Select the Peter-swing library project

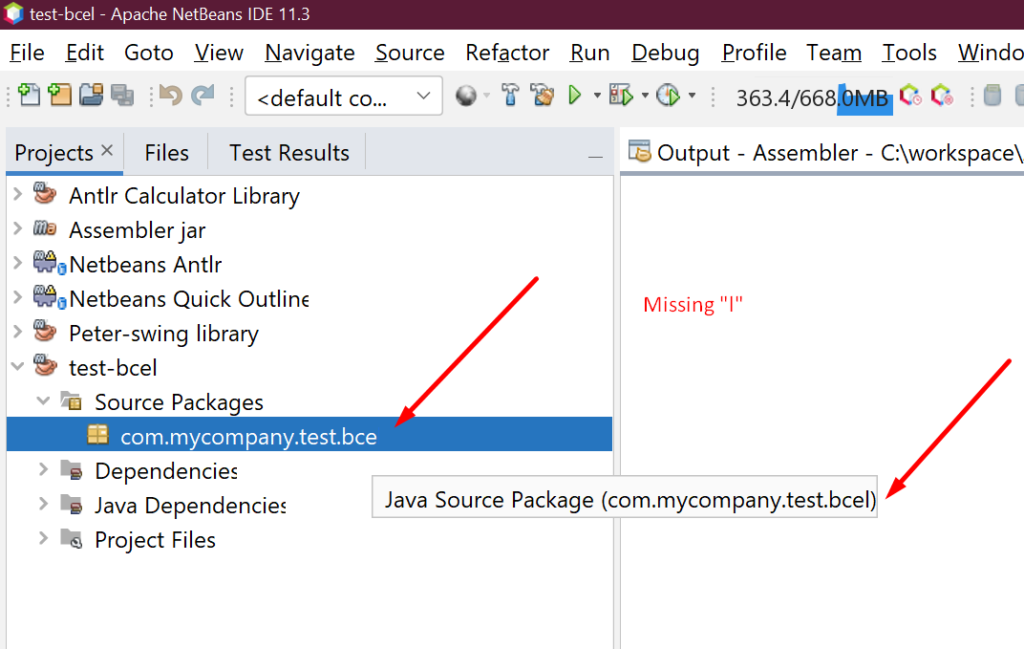[164, 333]
